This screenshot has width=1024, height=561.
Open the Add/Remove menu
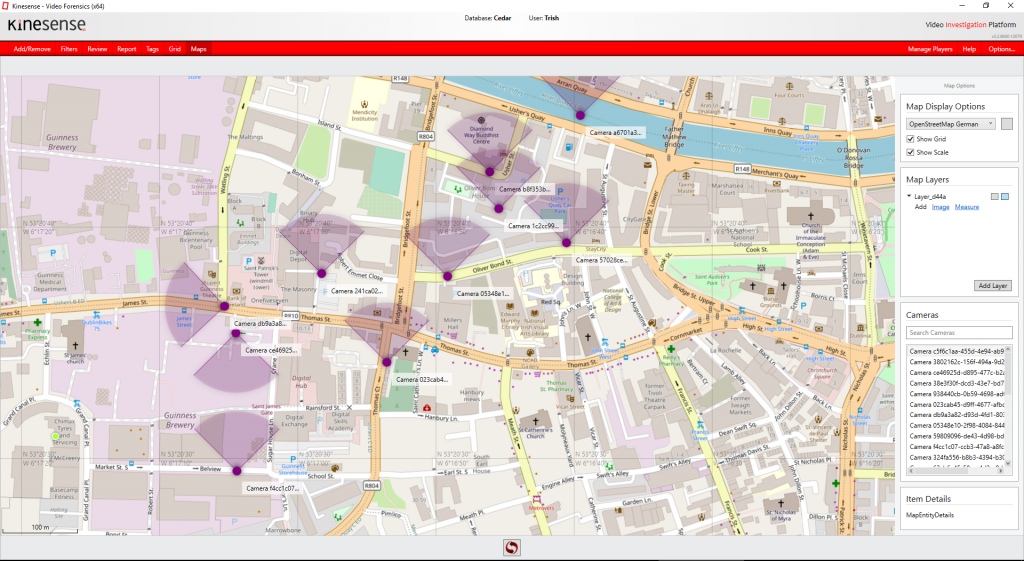[32, 49]
